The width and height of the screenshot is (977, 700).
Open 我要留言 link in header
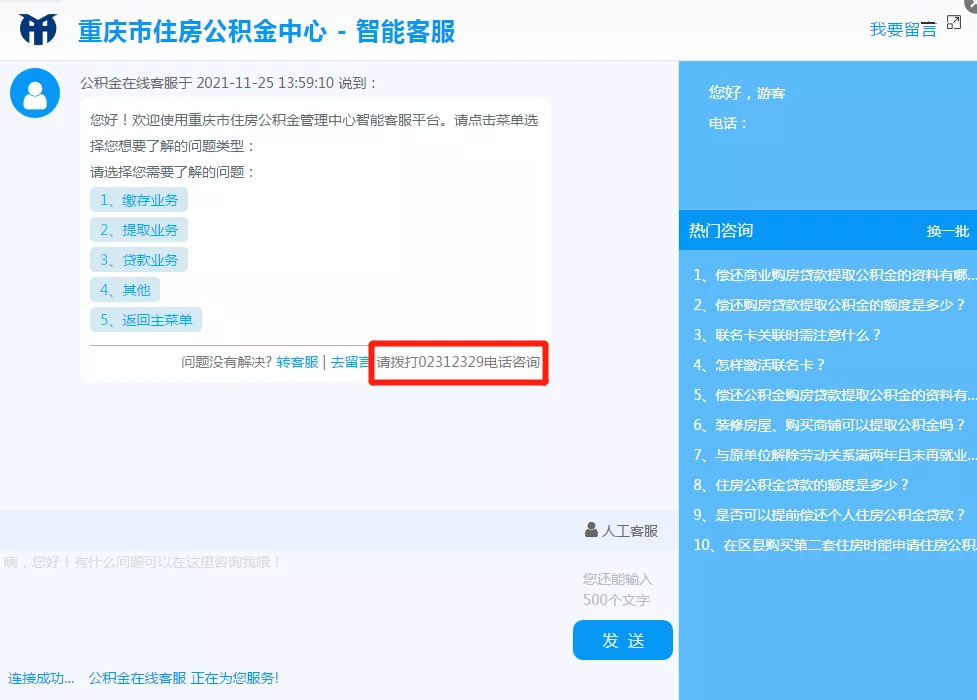(x=903, y=29)
